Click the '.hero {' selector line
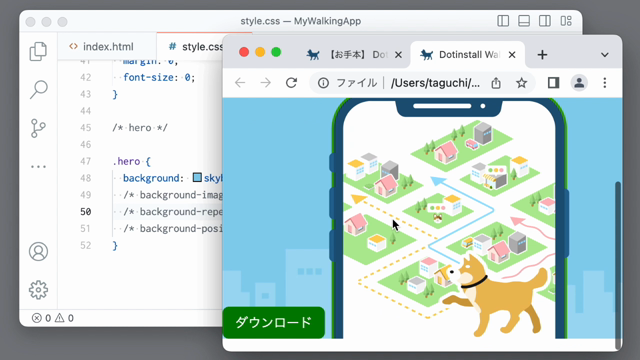Image resolution: width=640 pixels, height=360 pixels. tap(131, 161)
